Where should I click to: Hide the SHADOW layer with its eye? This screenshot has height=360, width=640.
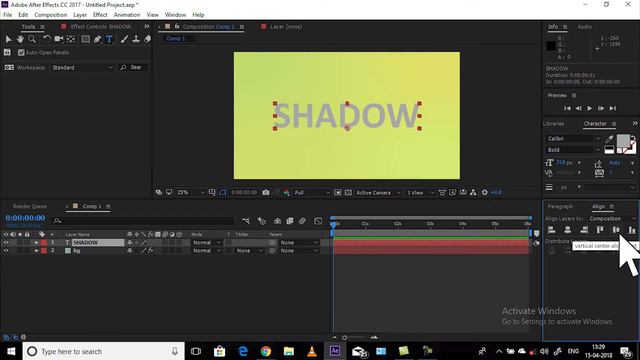pyautogui.click(x=6, y=242)
